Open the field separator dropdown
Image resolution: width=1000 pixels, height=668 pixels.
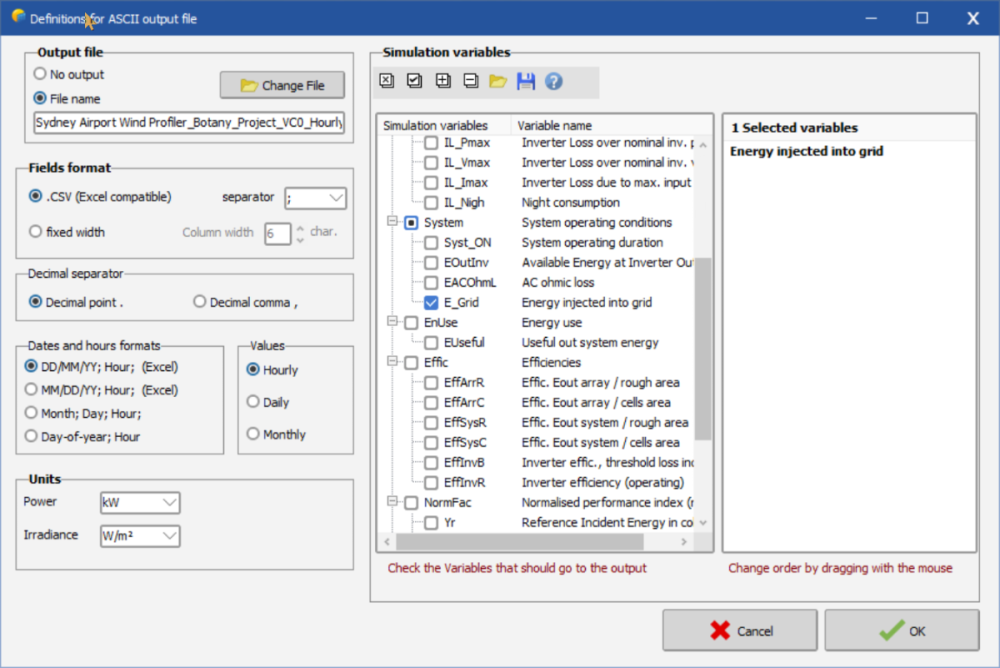[x=315, y=198]
